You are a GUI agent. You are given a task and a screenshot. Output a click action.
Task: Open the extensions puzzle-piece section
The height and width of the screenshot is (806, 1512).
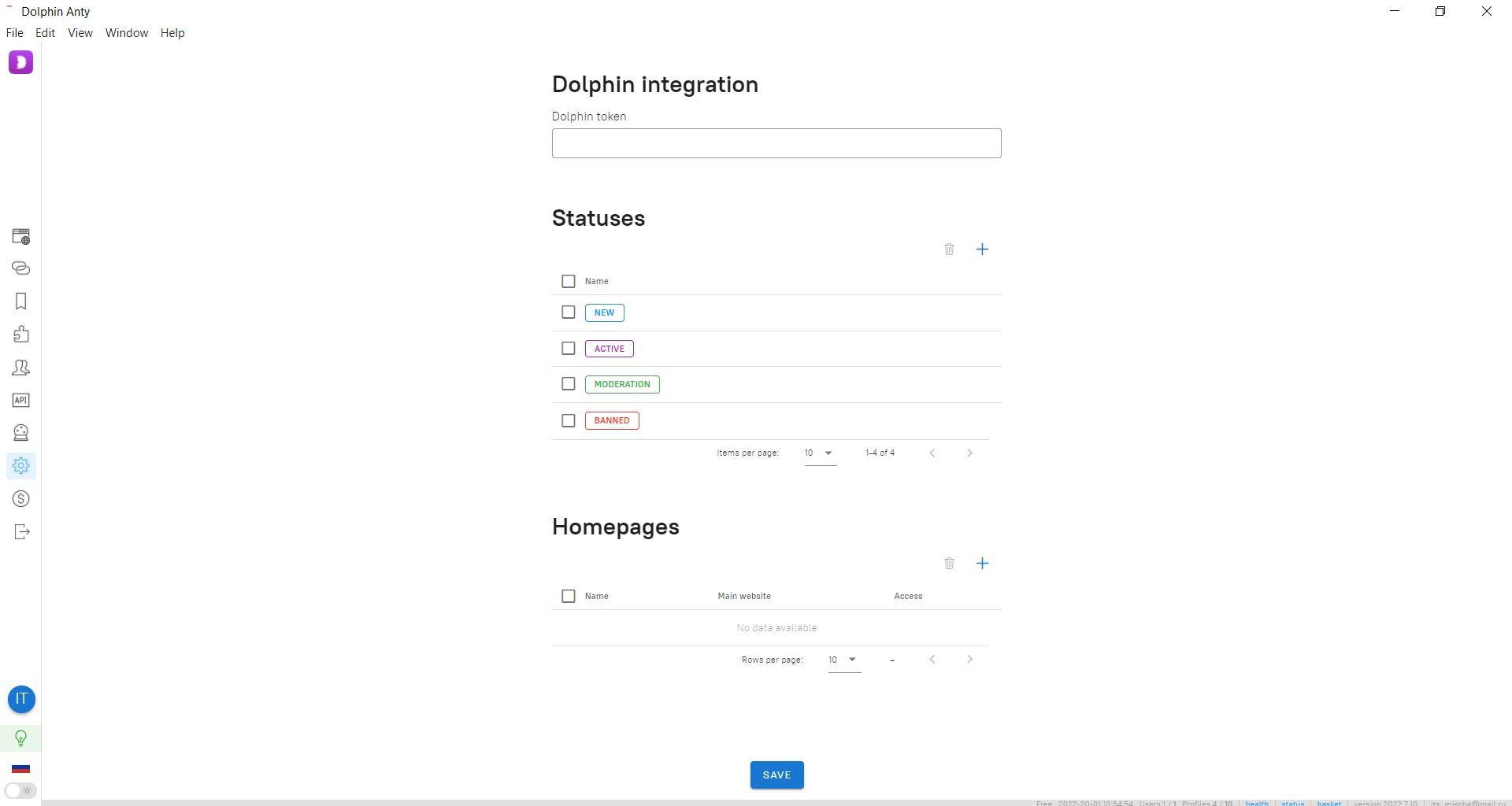21,335
